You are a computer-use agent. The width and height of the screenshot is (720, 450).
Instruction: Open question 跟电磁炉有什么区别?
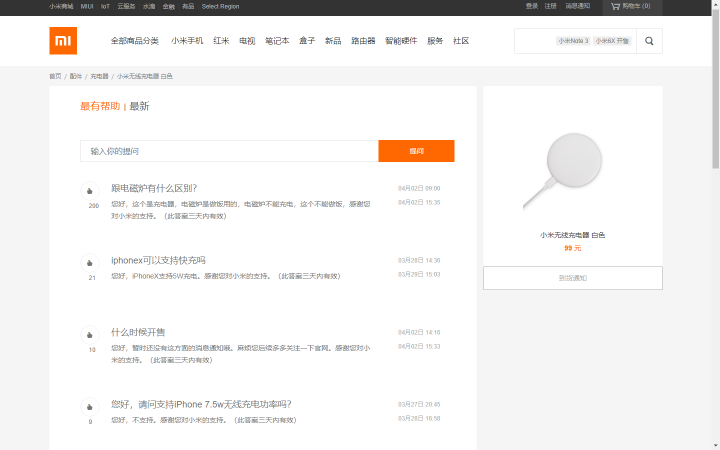click(x=154, y=188)
